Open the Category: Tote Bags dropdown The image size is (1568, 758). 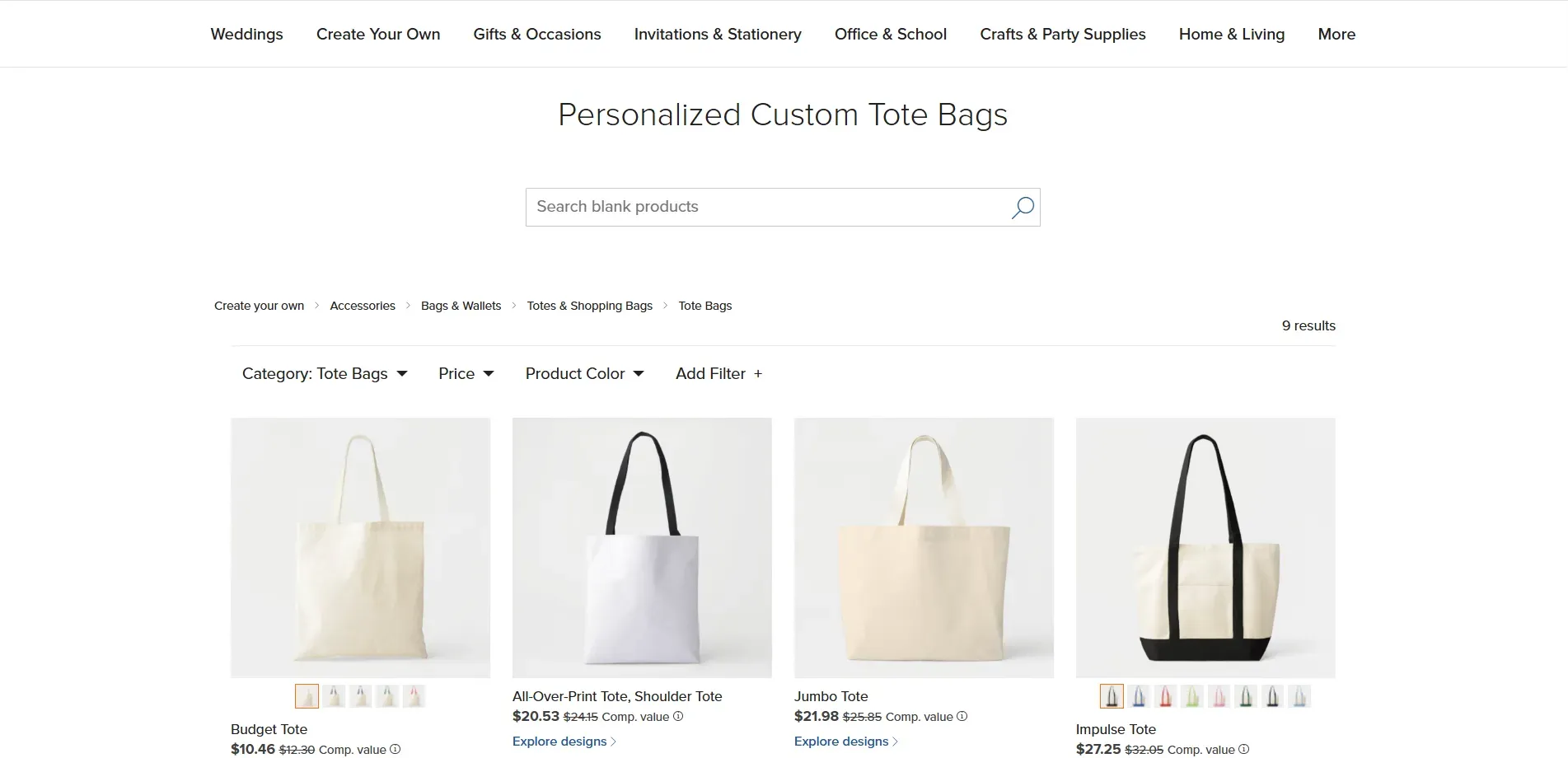click(x=324, y=373)
